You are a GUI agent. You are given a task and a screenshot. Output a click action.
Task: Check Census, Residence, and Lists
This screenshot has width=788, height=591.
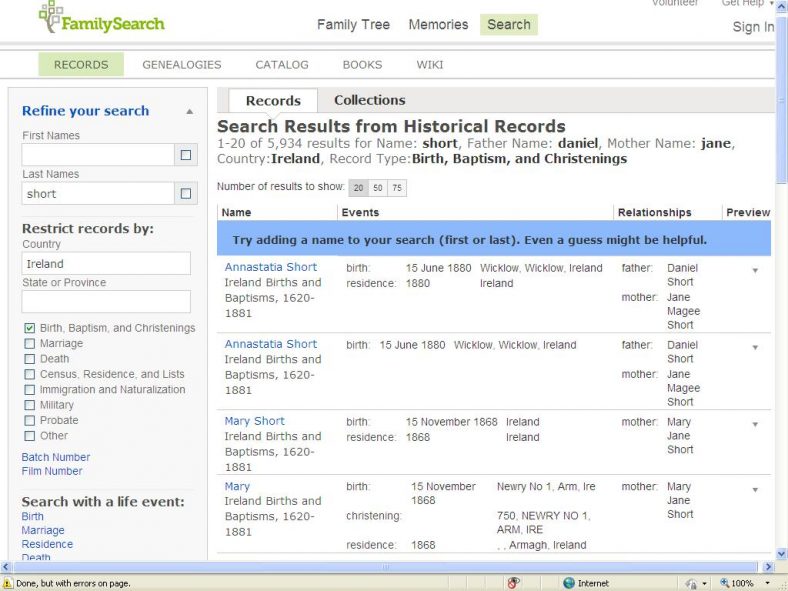click(x=30, y=374)
